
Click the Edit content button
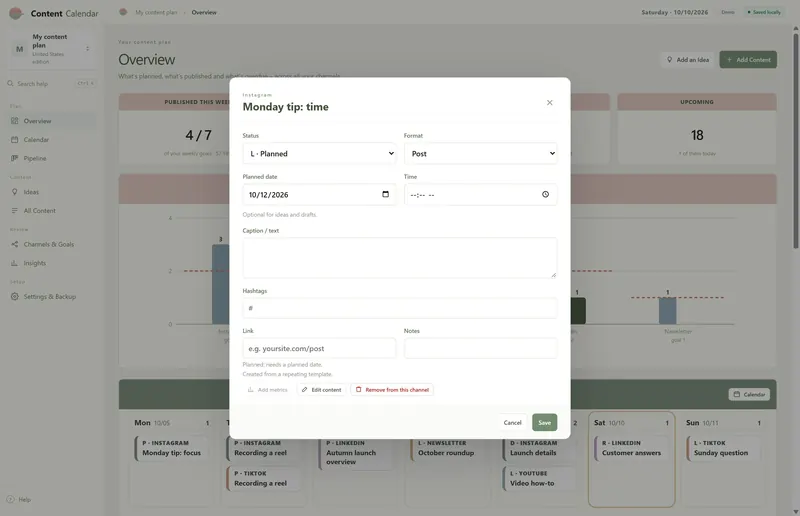tap(321, 390)
